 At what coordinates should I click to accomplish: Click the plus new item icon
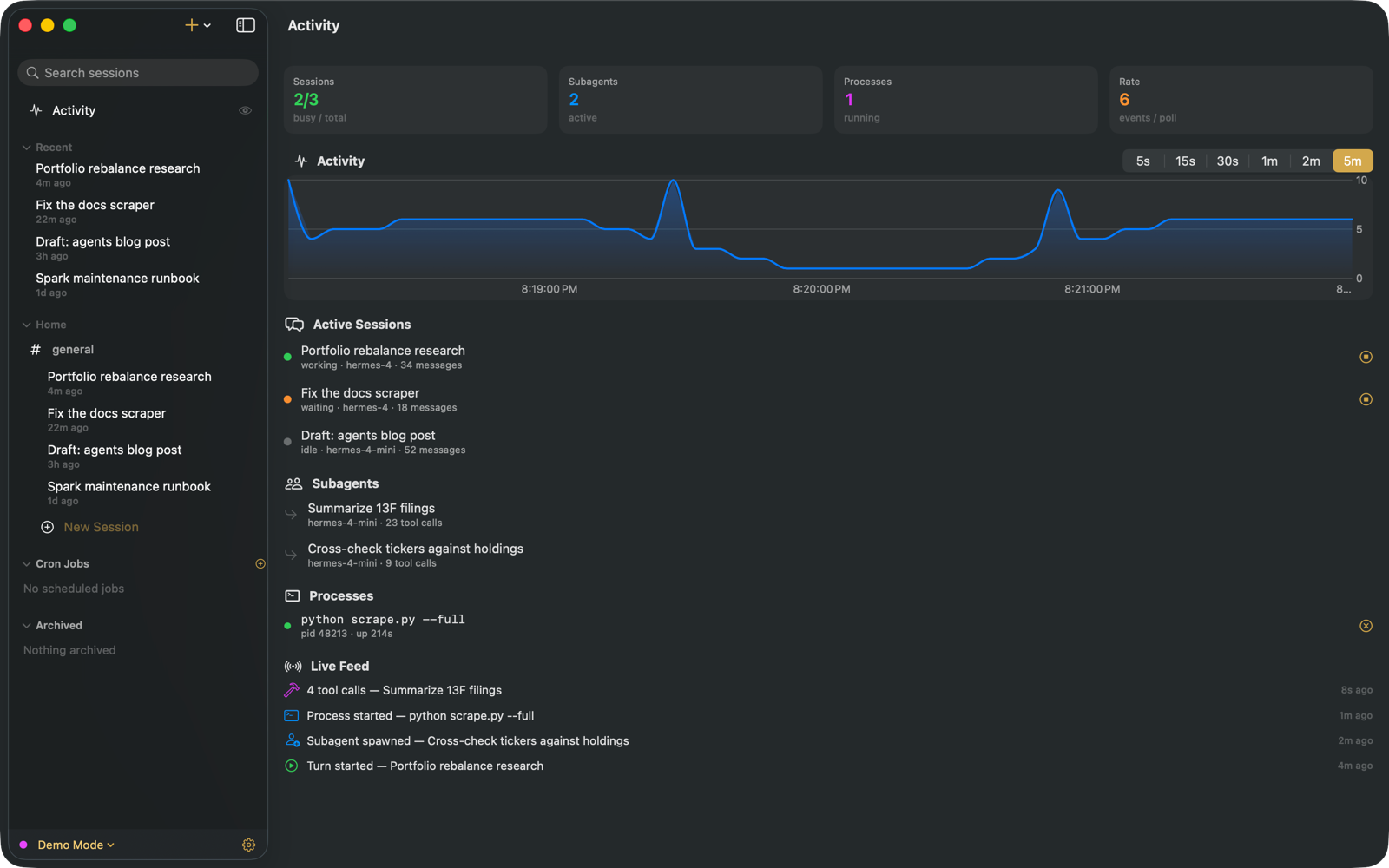[191, 25]
